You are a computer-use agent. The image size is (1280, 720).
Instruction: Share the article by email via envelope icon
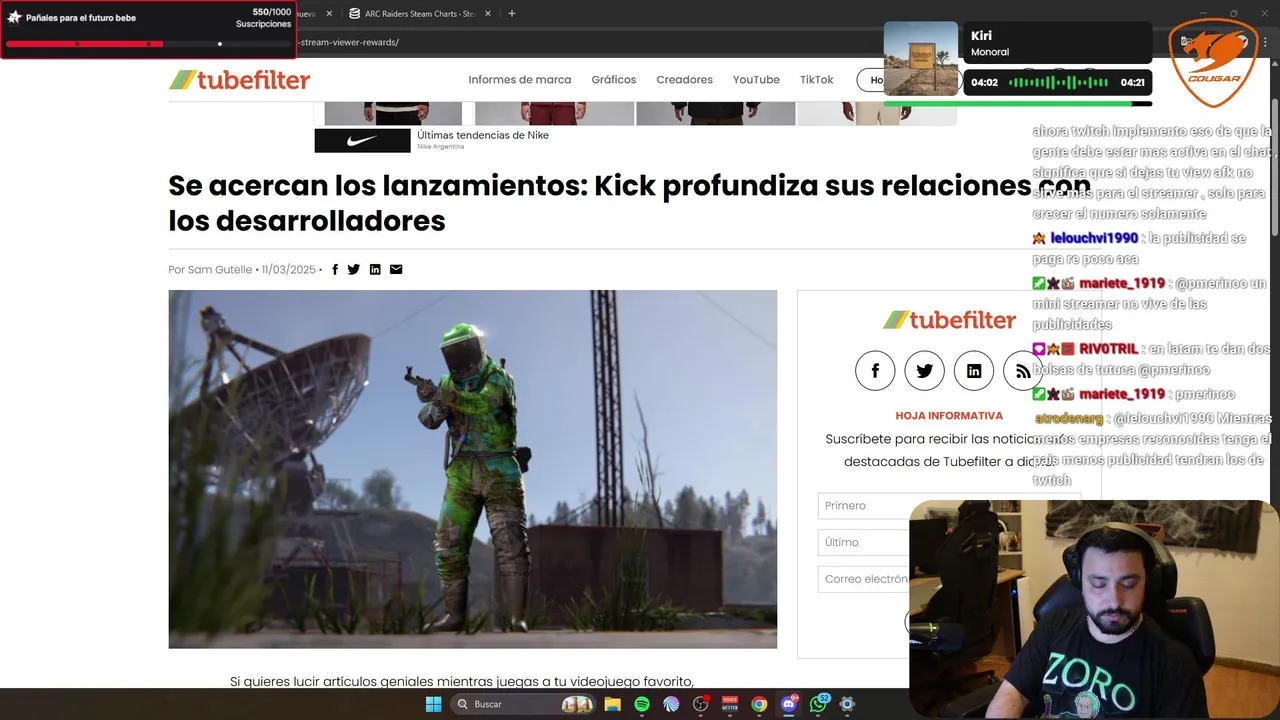tap(396, 269)
